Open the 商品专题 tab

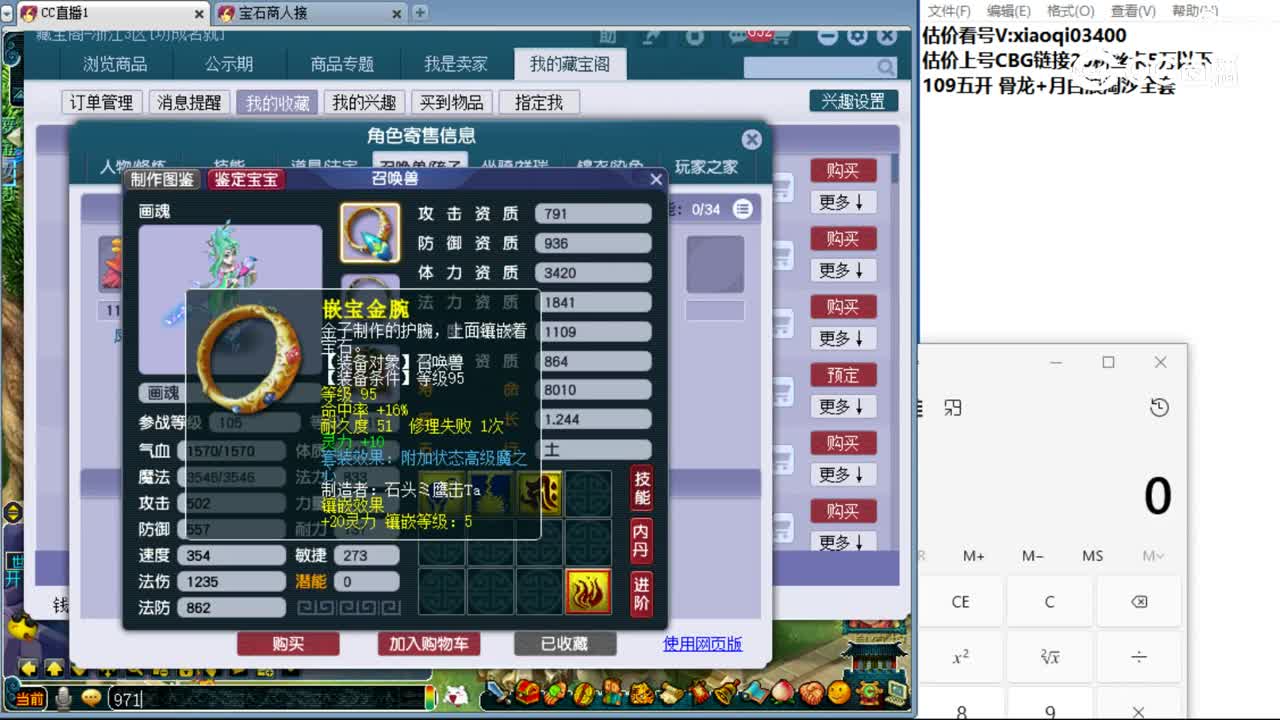click(342, 64)
